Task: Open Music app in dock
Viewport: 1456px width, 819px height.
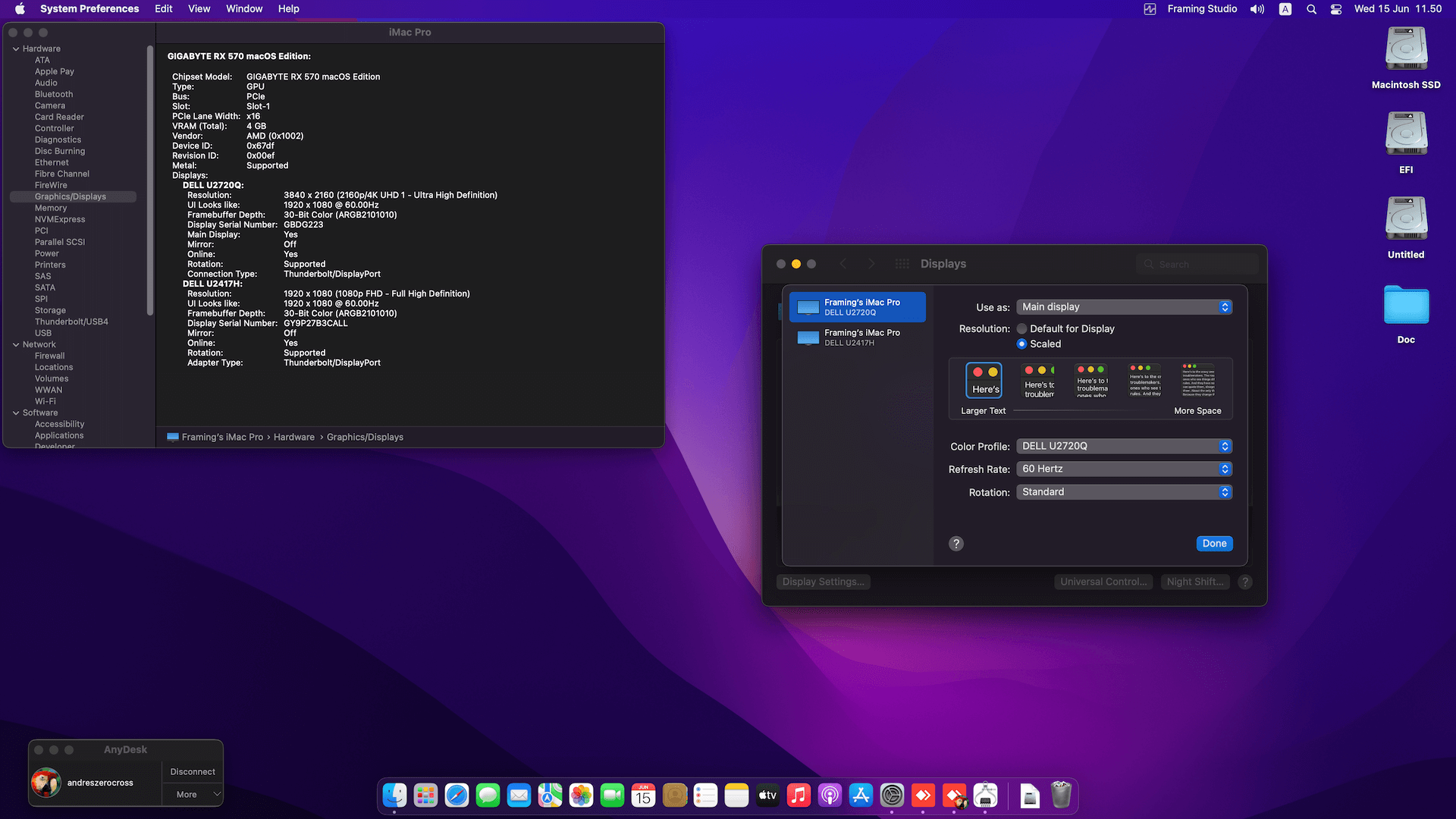Action: tap(799, 795)
